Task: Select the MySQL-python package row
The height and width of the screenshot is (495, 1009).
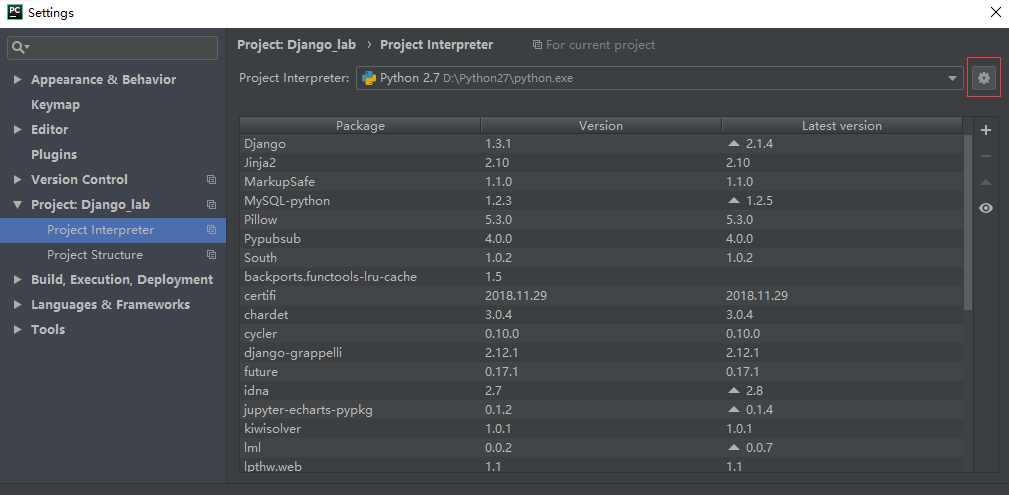Action: (x=601, y=201)
